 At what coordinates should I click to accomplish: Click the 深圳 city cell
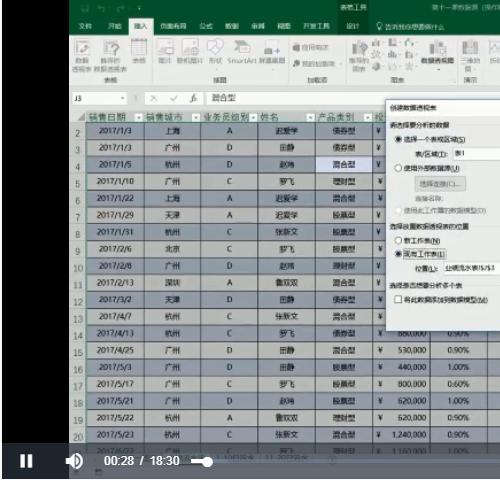(172, 283)
